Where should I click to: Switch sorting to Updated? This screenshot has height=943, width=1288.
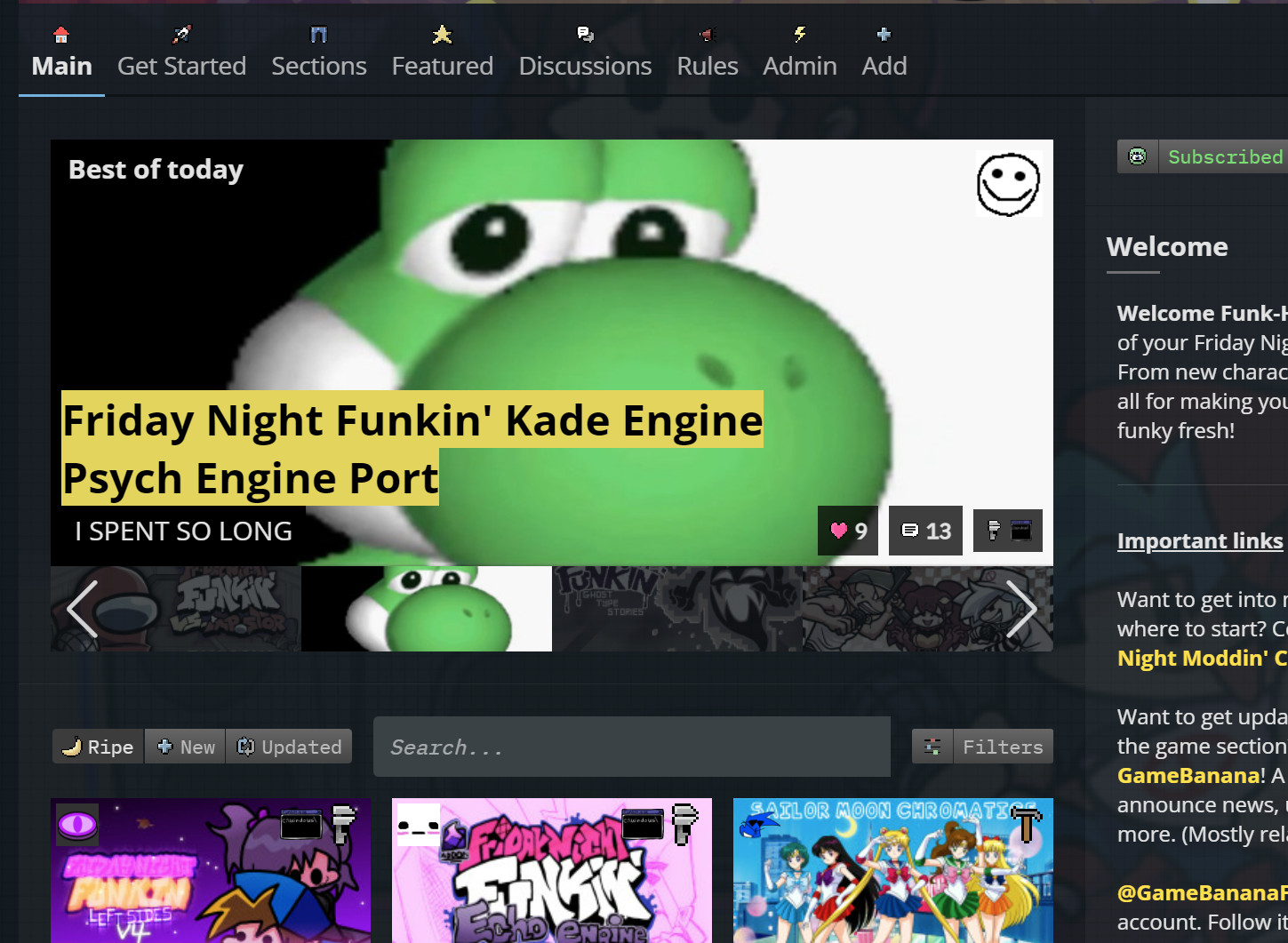point(289,747)
